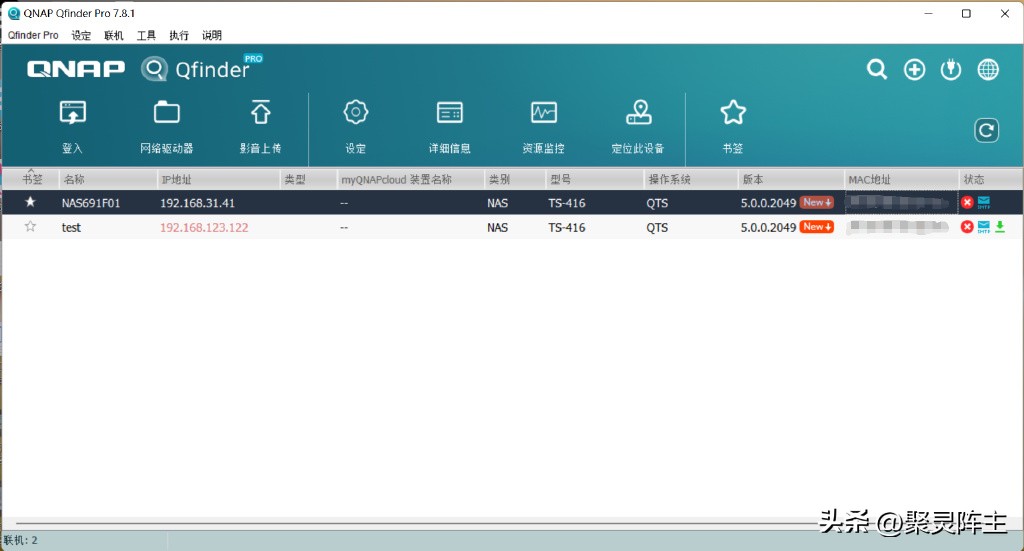Open the 联机 menu
Screen dimensions: 1024x551
click(114, 35)
